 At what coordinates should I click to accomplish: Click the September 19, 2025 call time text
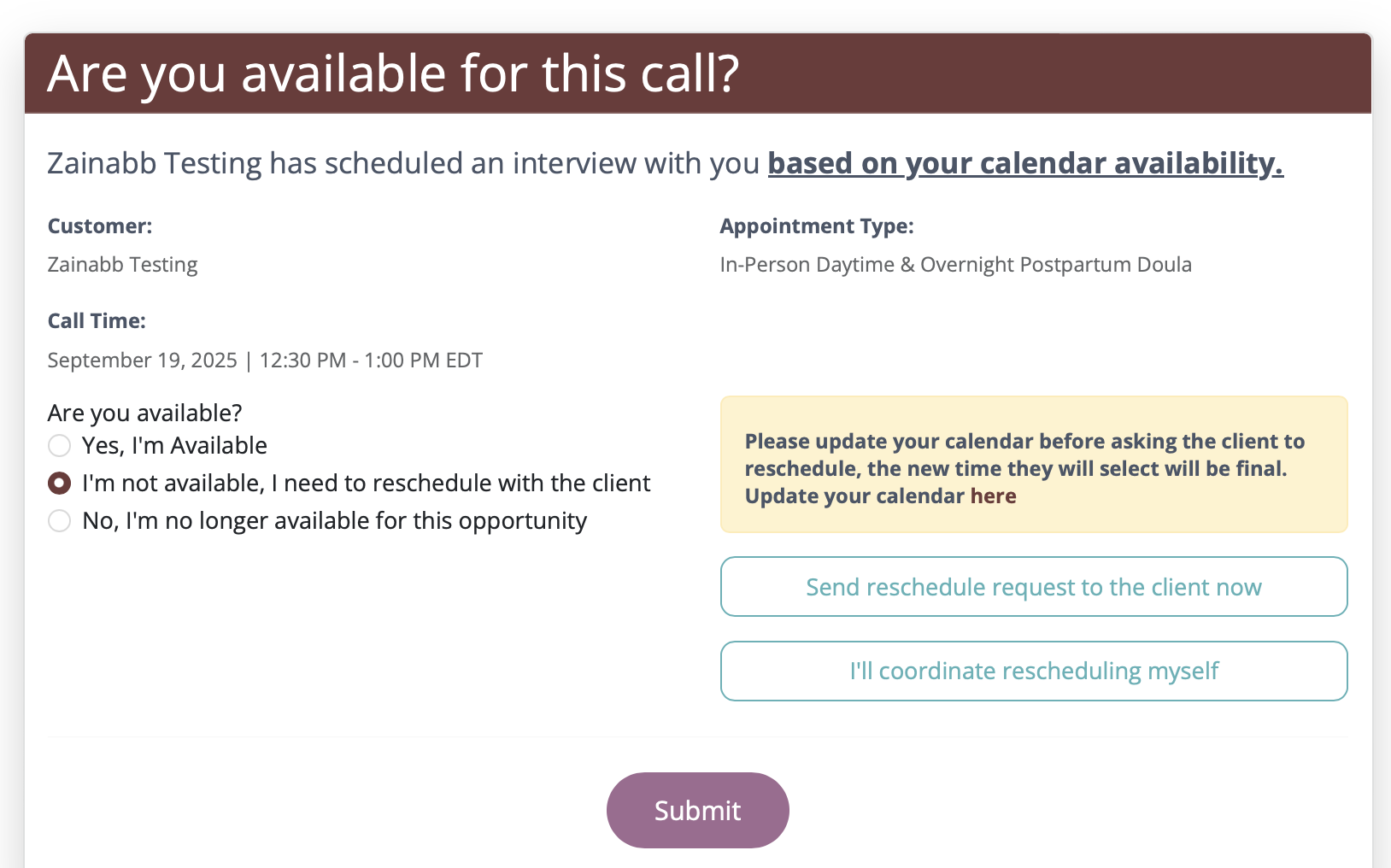265,361
